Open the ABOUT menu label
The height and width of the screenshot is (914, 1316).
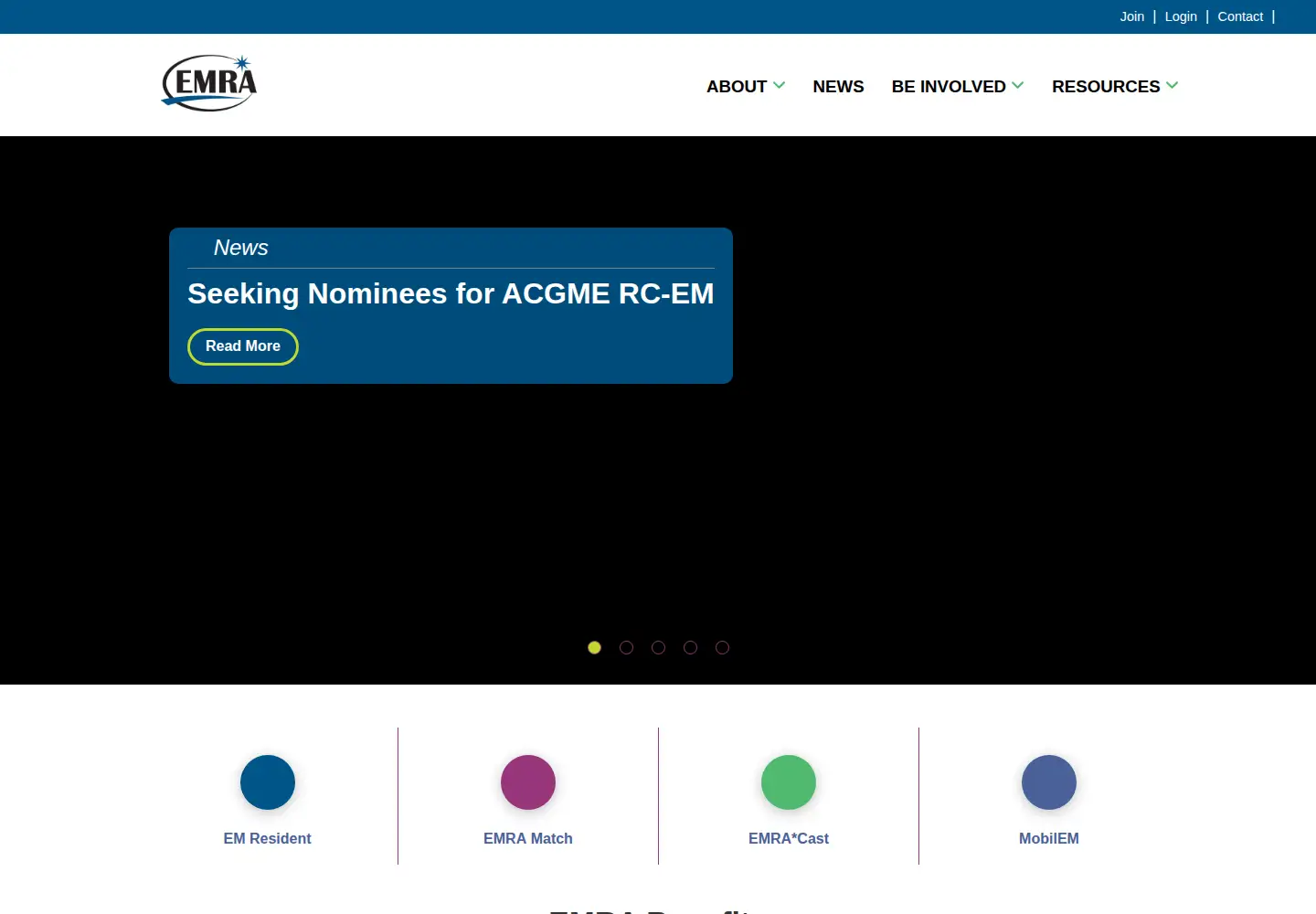(x=737, y=86)
